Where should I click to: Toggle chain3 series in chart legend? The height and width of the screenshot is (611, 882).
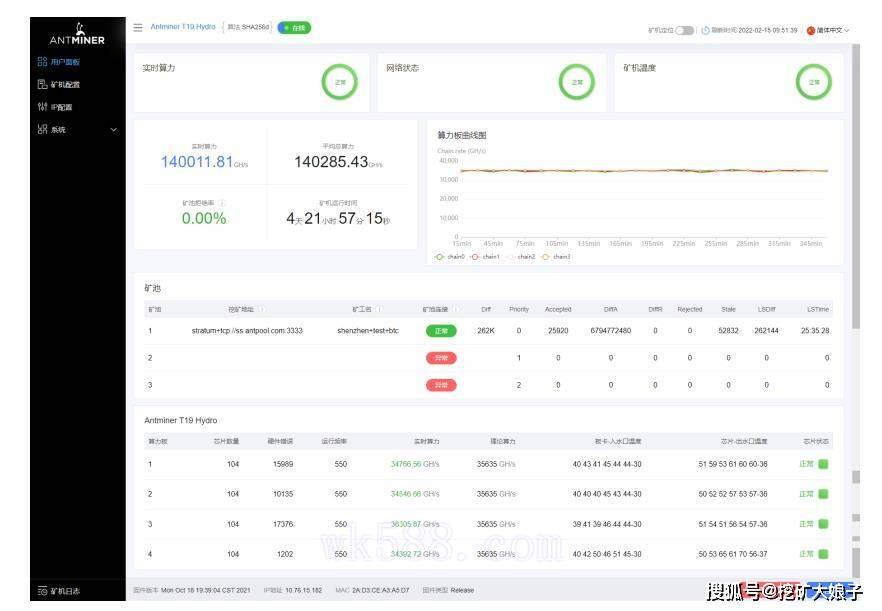pyautogui.click(x=556, y=257)
